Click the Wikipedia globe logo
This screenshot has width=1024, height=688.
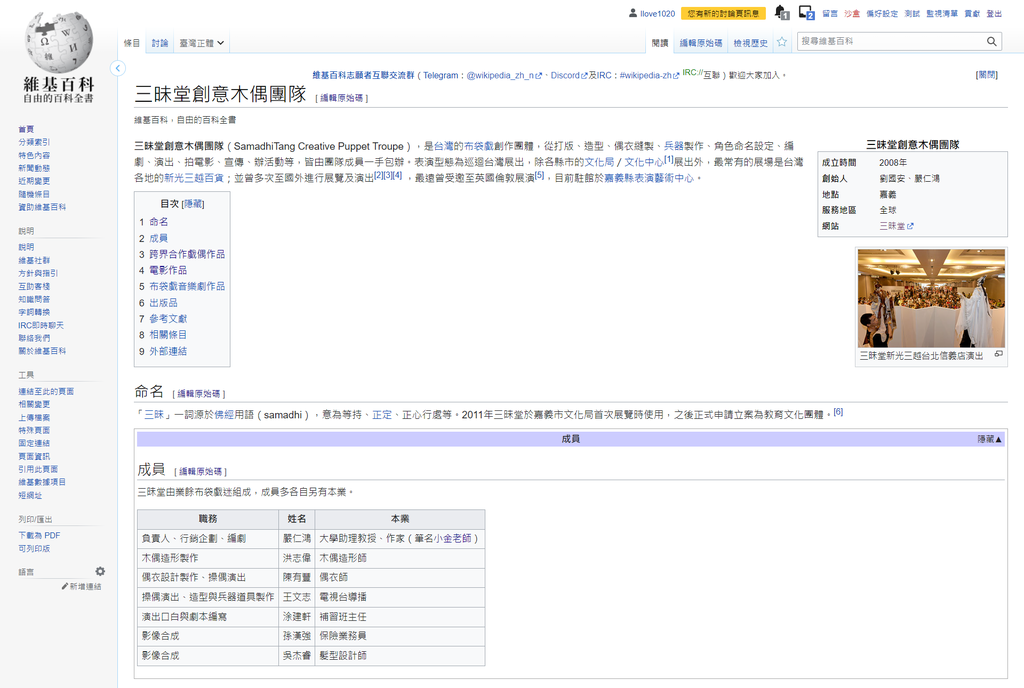[x=59, y=42]
